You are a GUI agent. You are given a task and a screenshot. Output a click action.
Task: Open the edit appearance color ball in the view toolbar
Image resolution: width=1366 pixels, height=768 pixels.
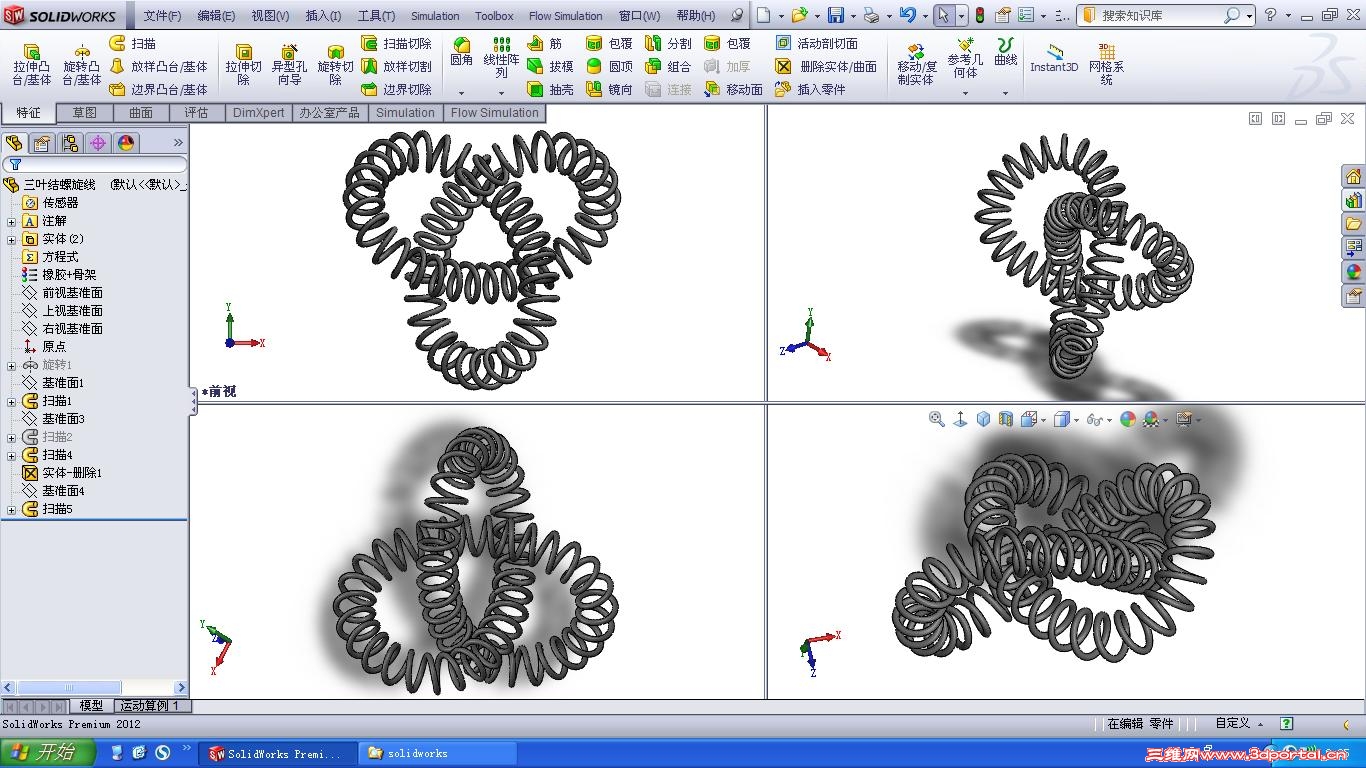coord(1128,420)
